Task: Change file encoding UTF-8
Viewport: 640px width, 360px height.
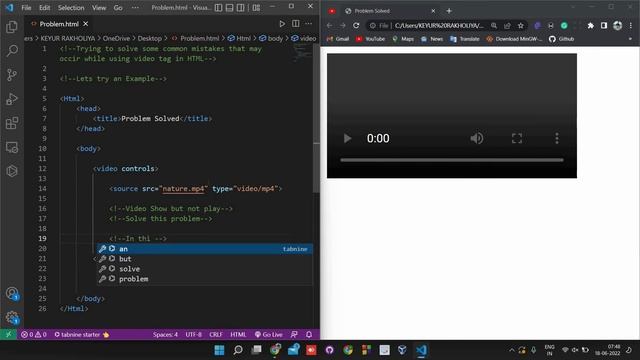Action: [193, 334]
